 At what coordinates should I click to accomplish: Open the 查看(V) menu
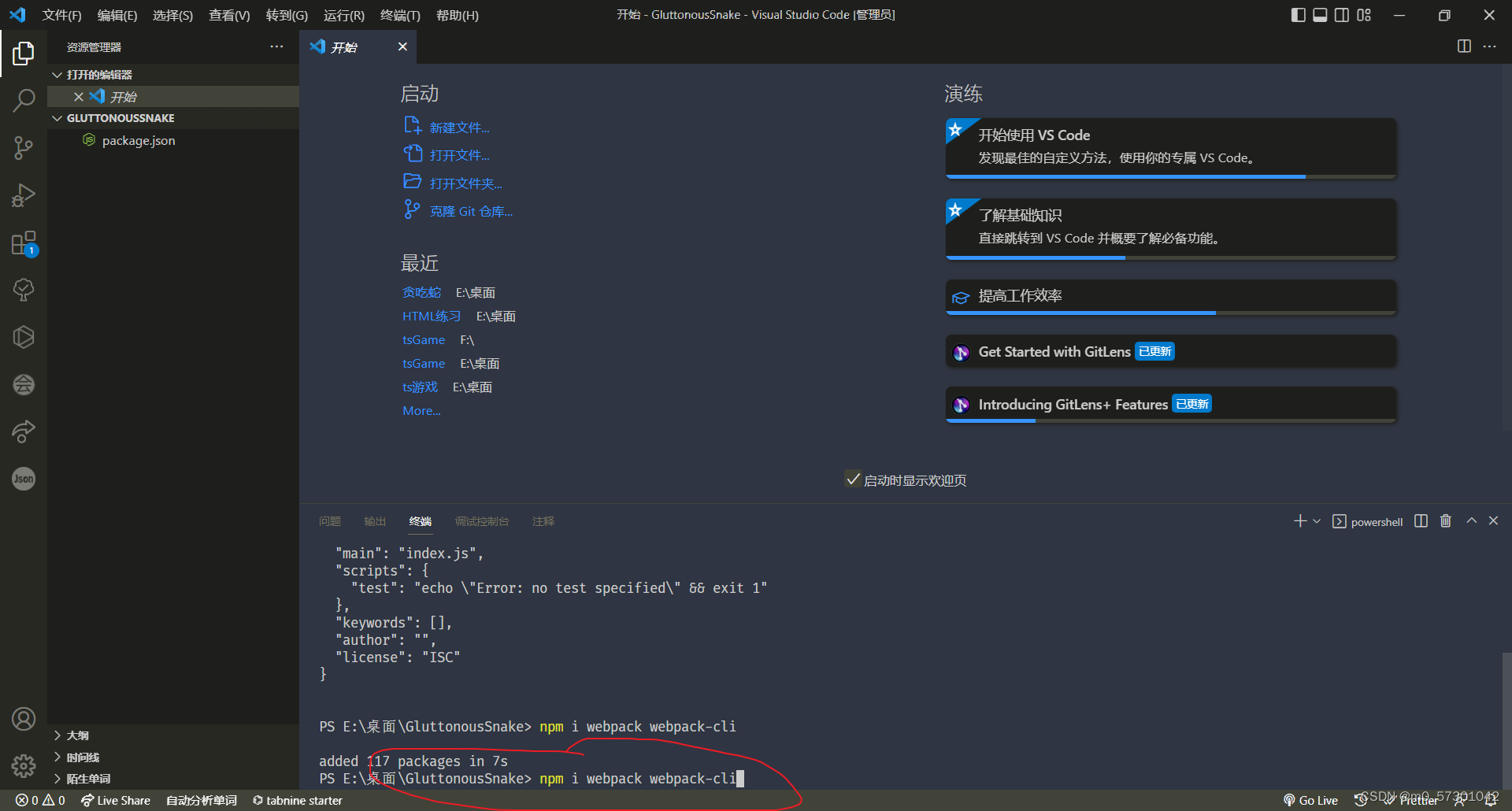pos(229,15)
